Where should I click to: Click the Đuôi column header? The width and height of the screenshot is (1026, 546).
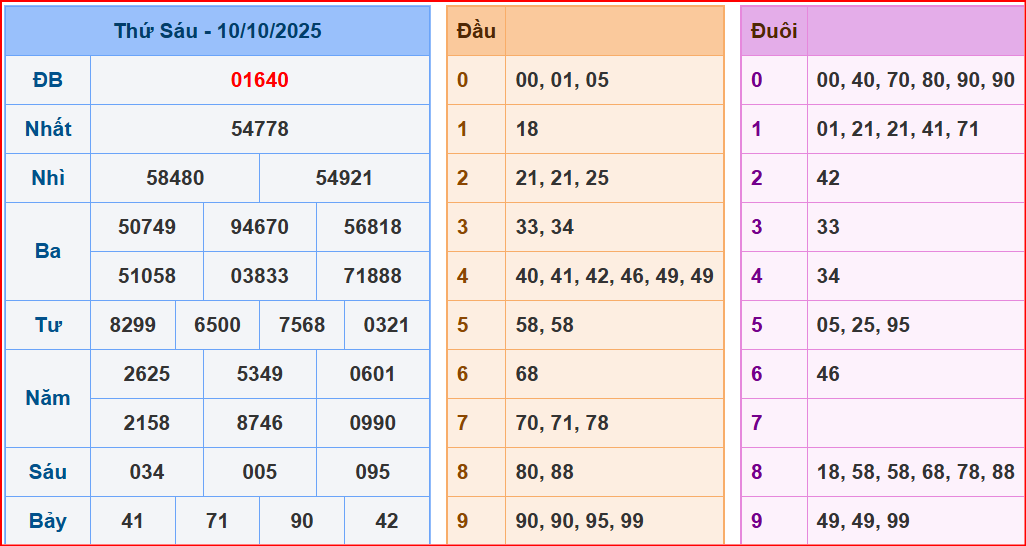click(774, 31)
